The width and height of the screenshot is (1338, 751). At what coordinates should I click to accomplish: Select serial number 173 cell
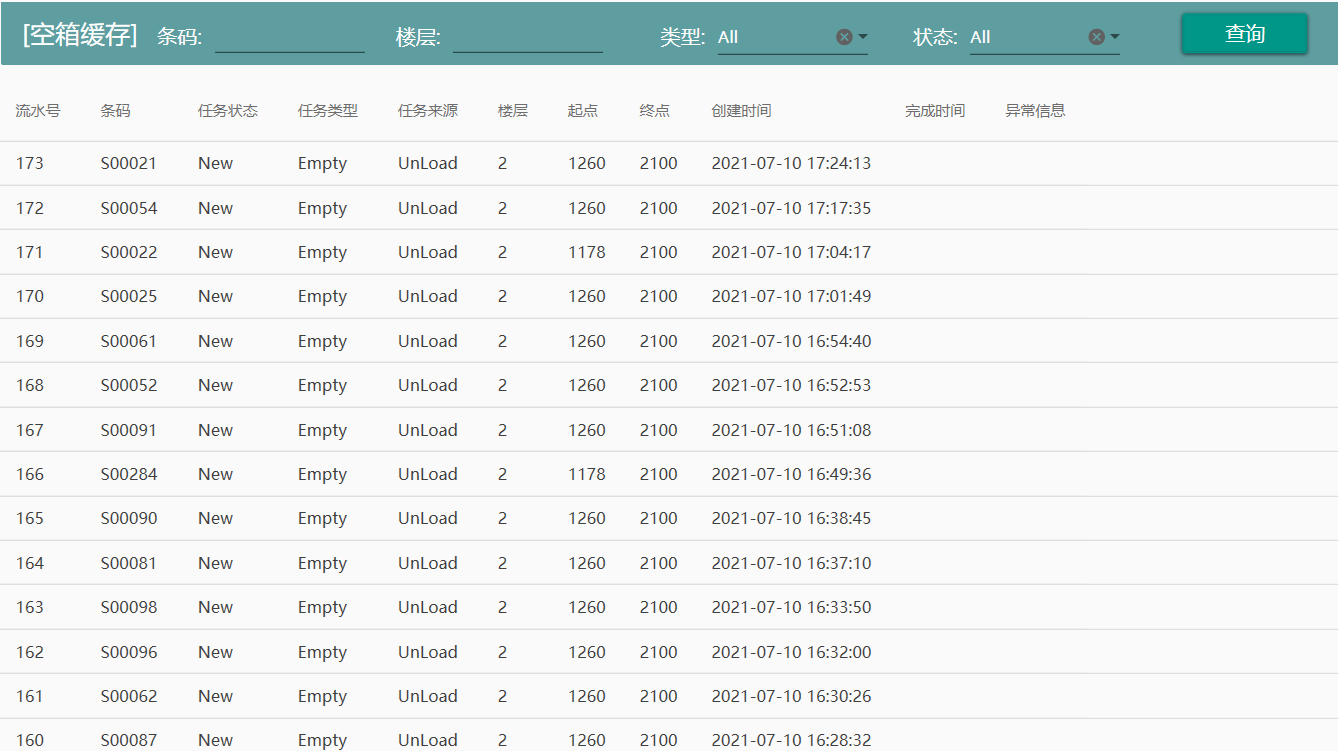pos(30,163)
